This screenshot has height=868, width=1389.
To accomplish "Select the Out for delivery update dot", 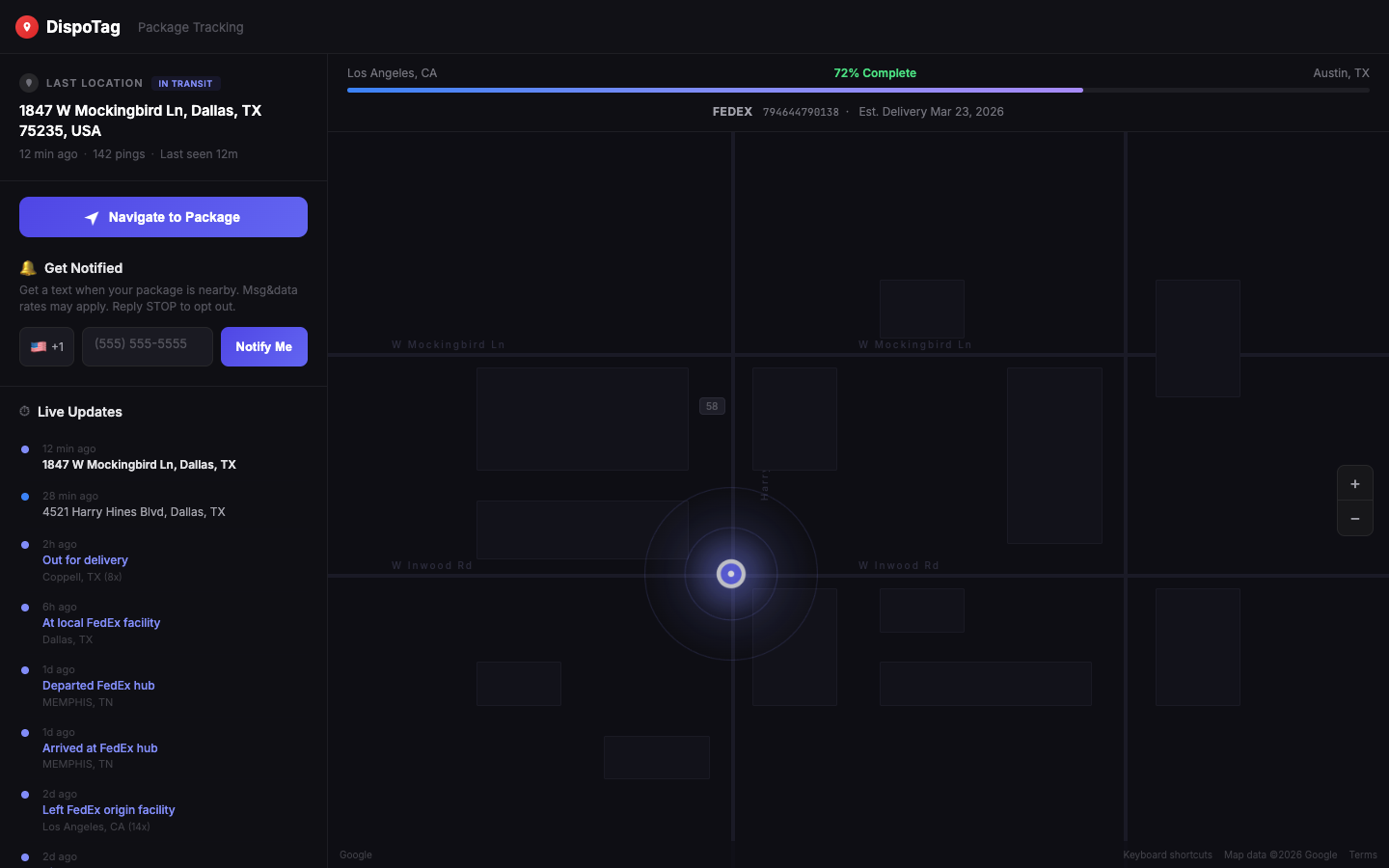I will pos(24,544).
